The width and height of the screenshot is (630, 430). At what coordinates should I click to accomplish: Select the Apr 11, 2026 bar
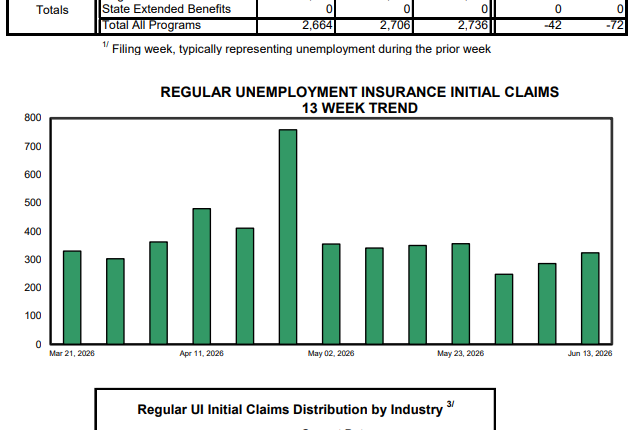202,276
